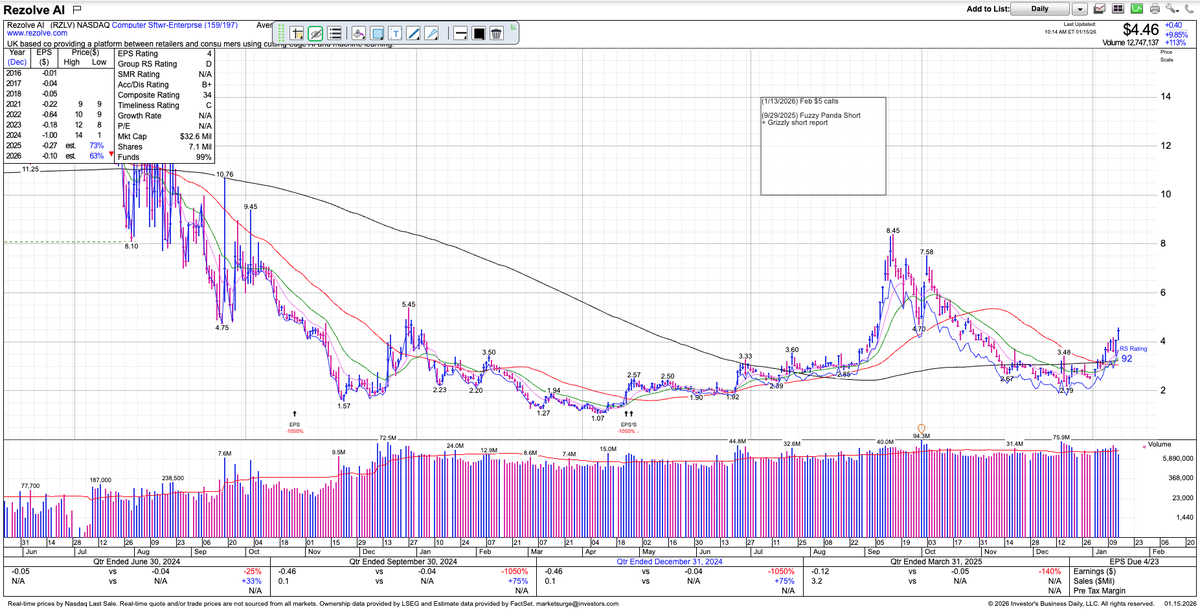1200x609 pixels.
Task: Select the trend line drawing tool
Action: pos(413,32)
